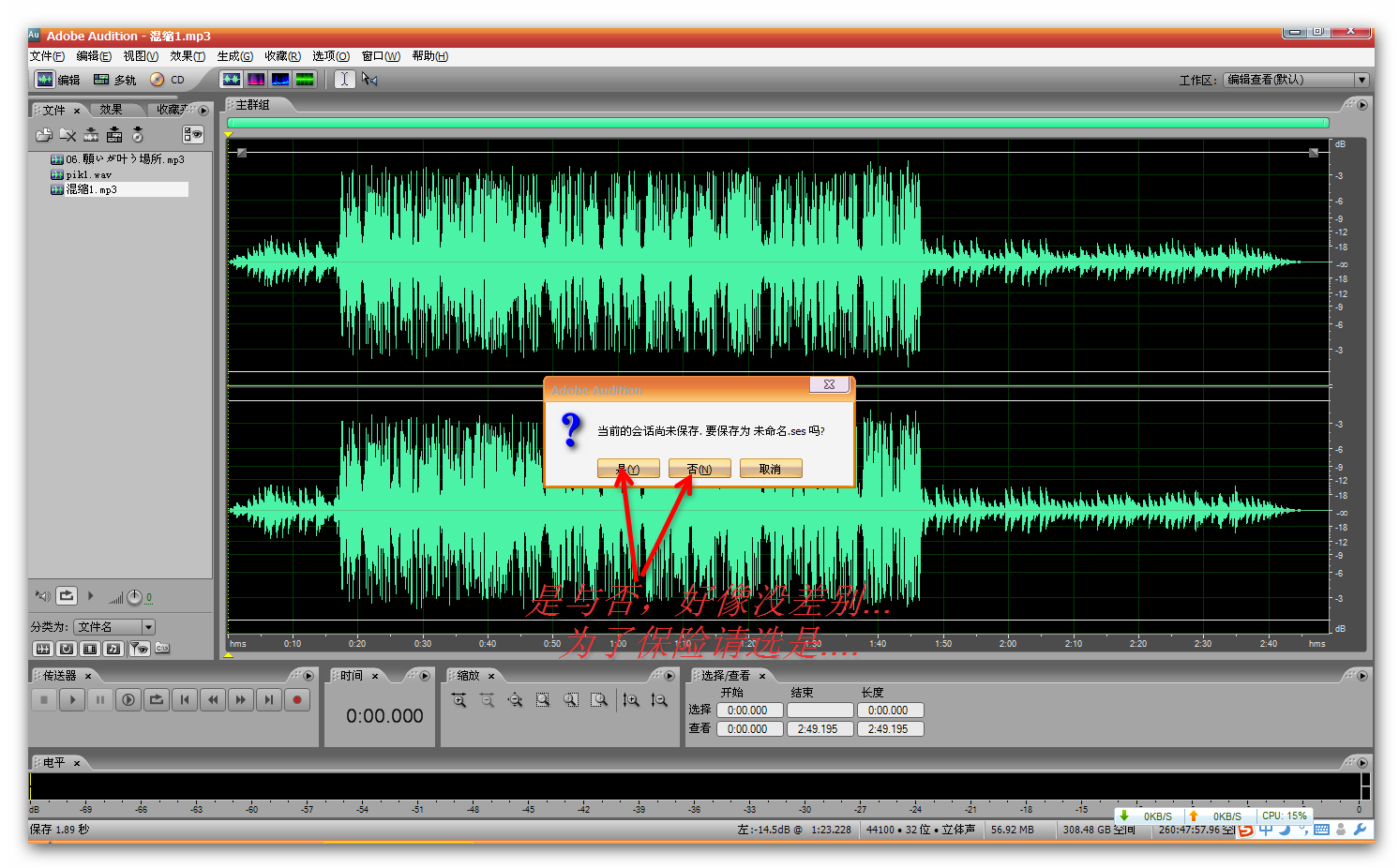1399x868 pixels.
Task: Click 否(N) in the save dialog
Action: pos(699,469)
